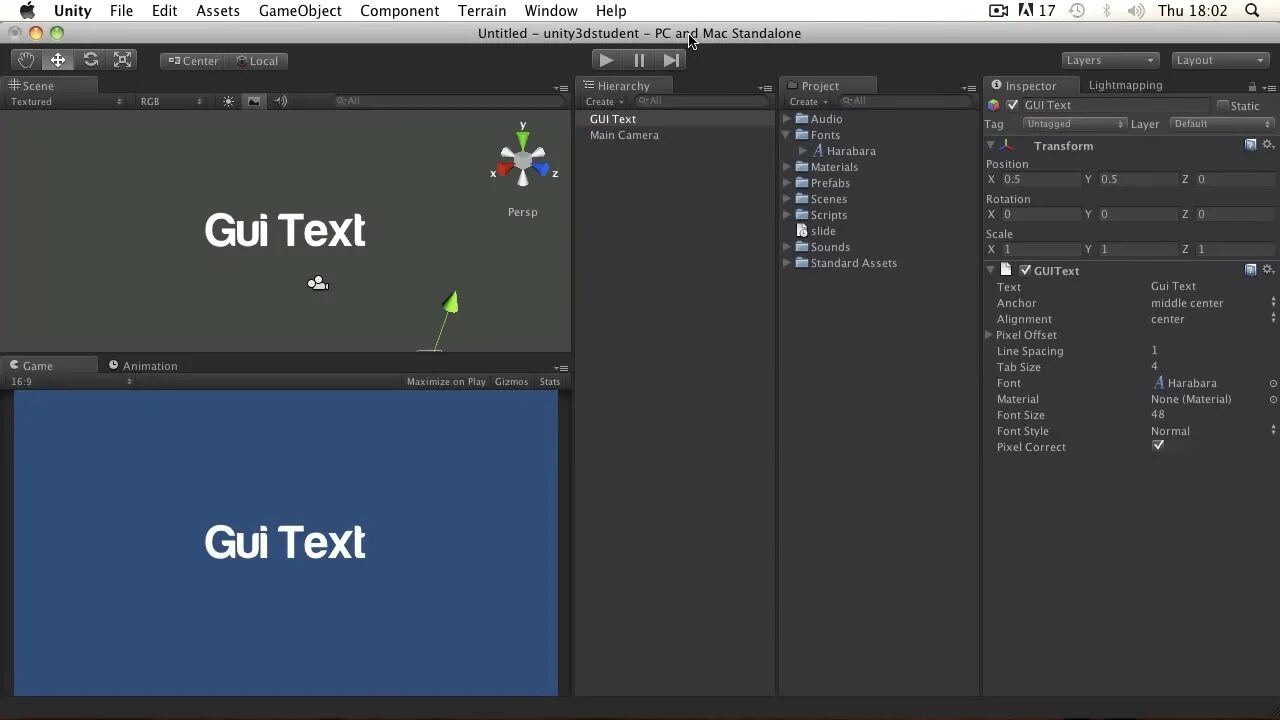Open the Layers dropdown
This screenshot has width=1280, height=720.
(x=1110, y=60)
